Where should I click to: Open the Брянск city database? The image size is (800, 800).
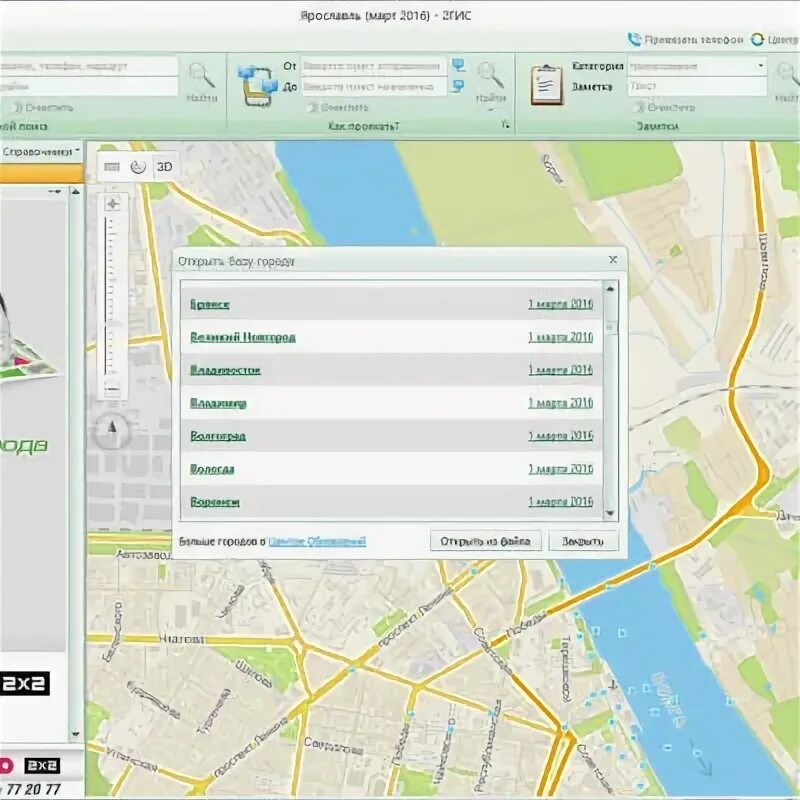[210, 305]
